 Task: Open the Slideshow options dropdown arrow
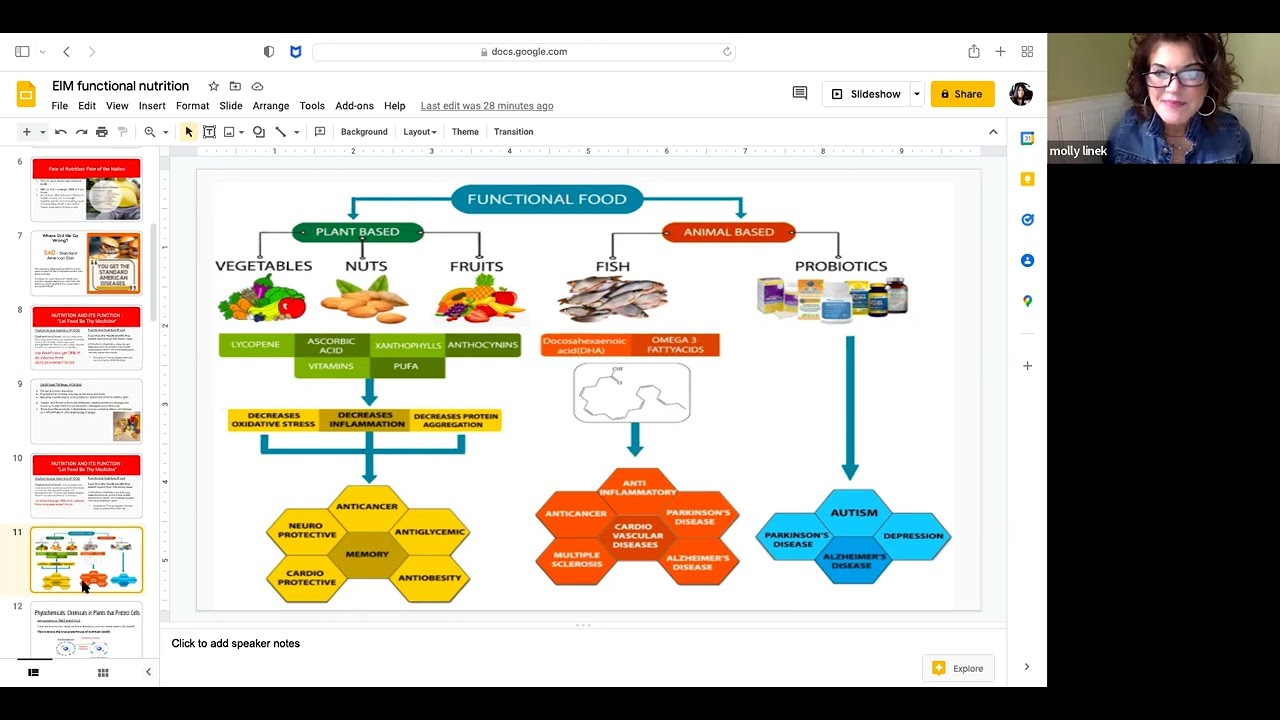pos(917,94)
